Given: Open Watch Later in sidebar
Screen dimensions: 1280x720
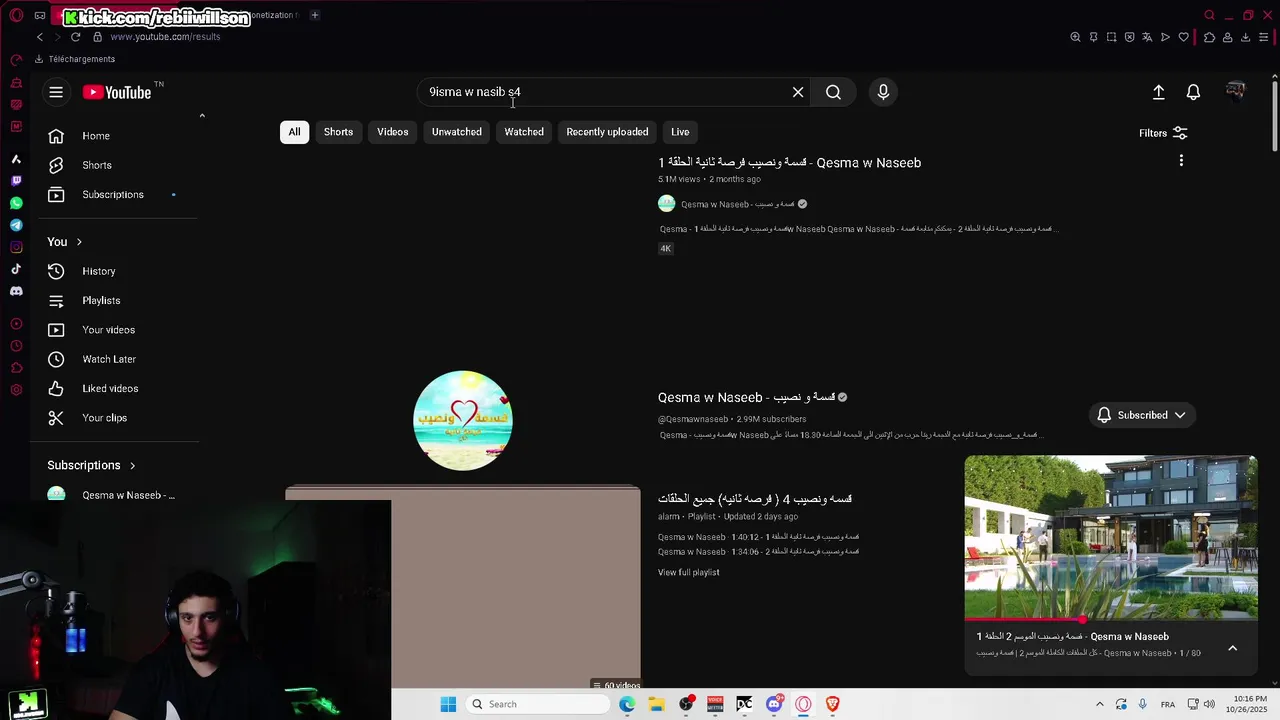Looking at the screenshot, I should tap(118, 359).
